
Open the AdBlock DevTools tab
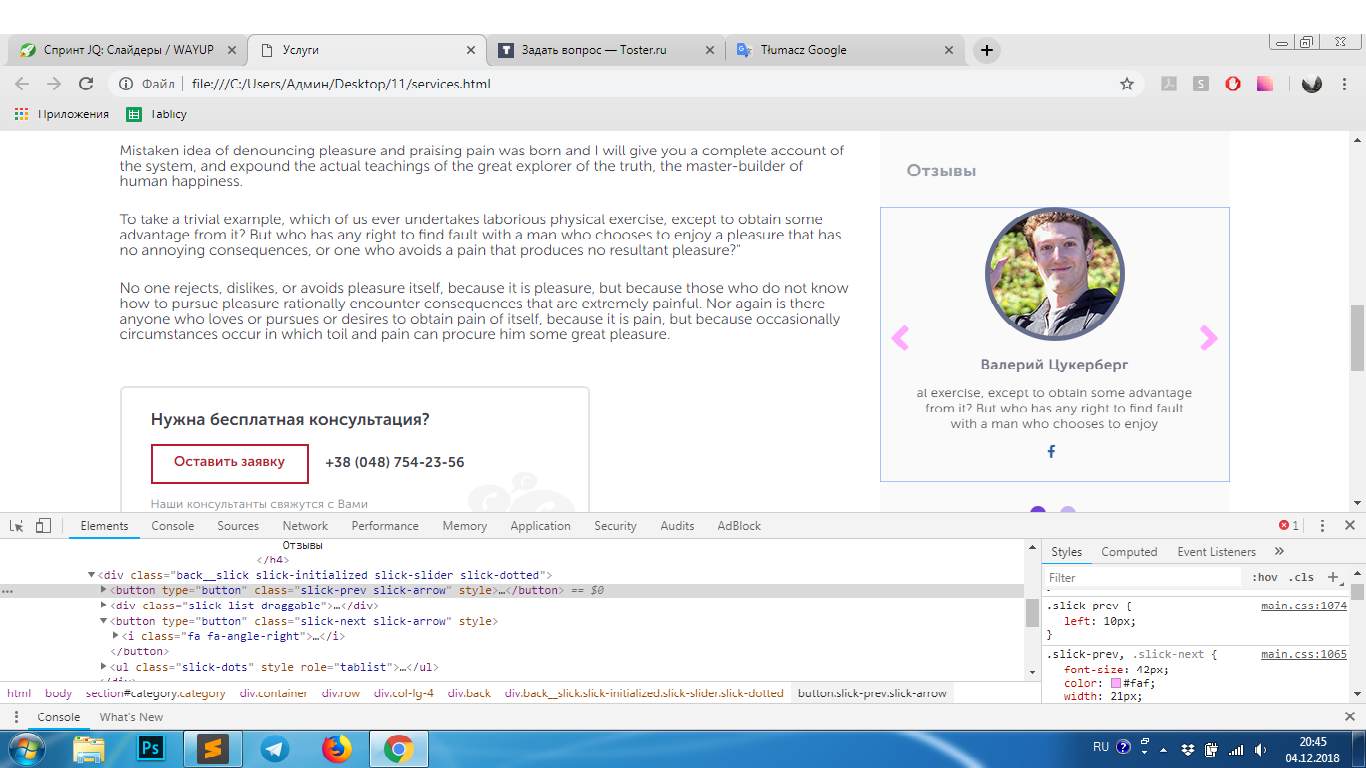(x=739, y=526)
